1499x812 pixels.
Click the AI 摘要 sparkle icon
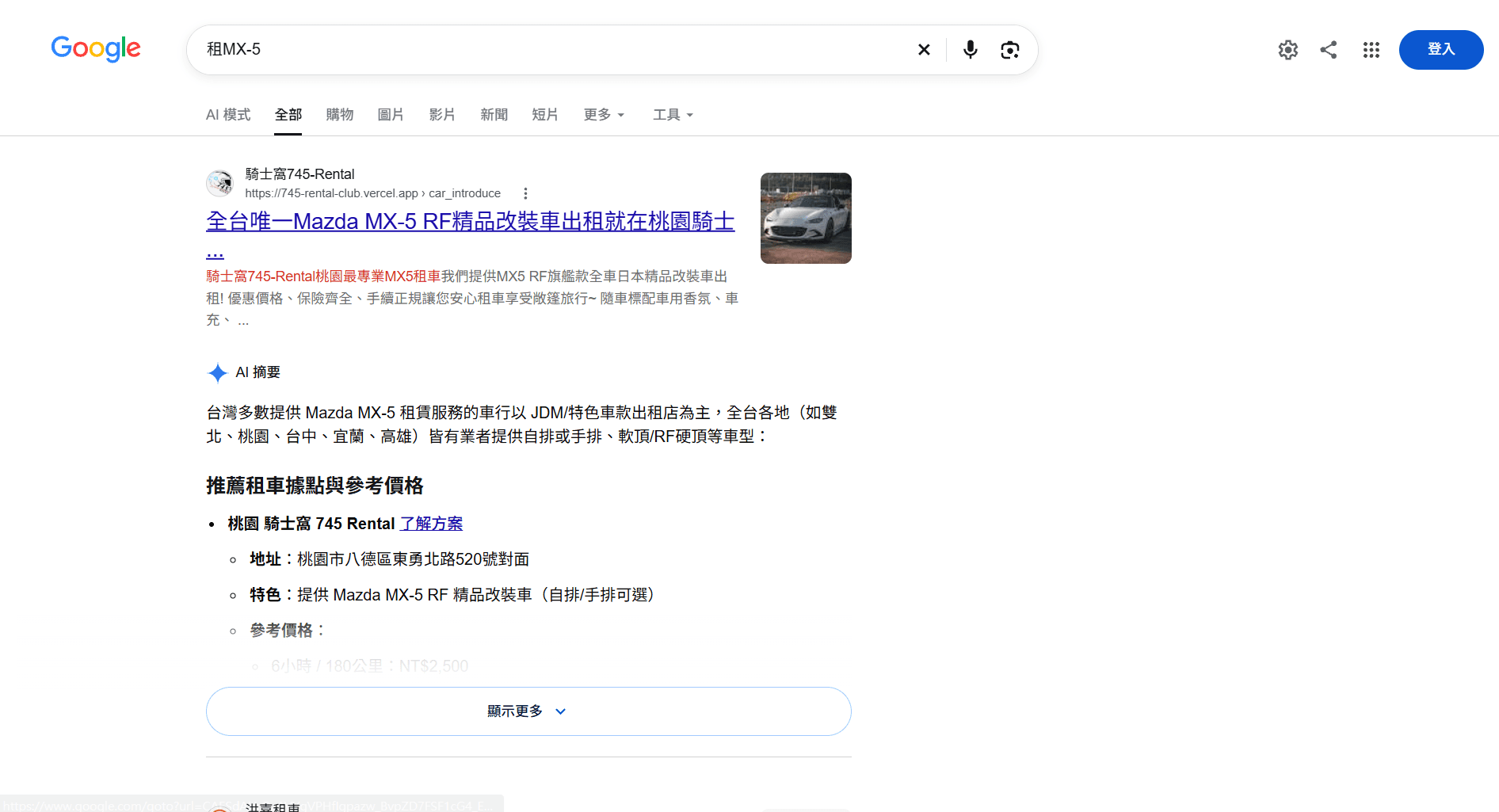pyautogui.click(x=217, y=372)
